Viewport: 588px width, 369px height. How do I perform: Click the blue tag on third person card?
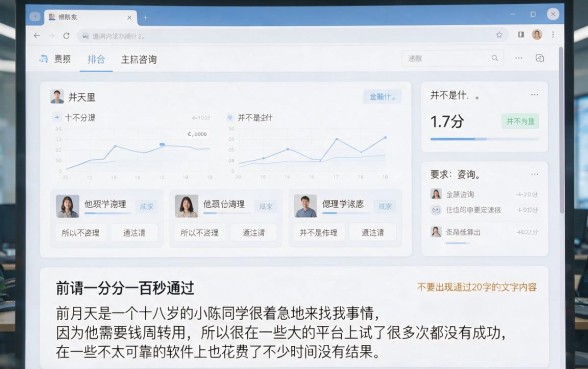pos(385,207)
